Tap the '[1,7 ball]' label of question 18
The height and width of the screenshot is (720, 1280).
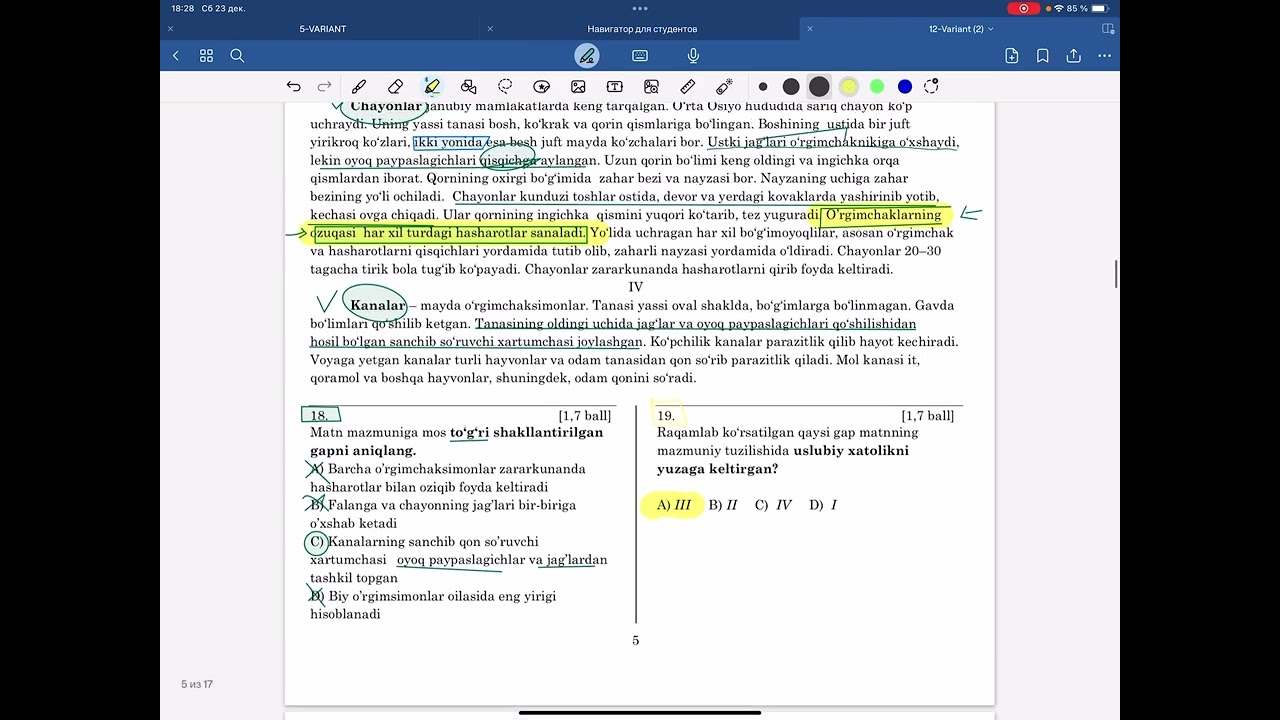pyautogui.click(x=584, y=415)
